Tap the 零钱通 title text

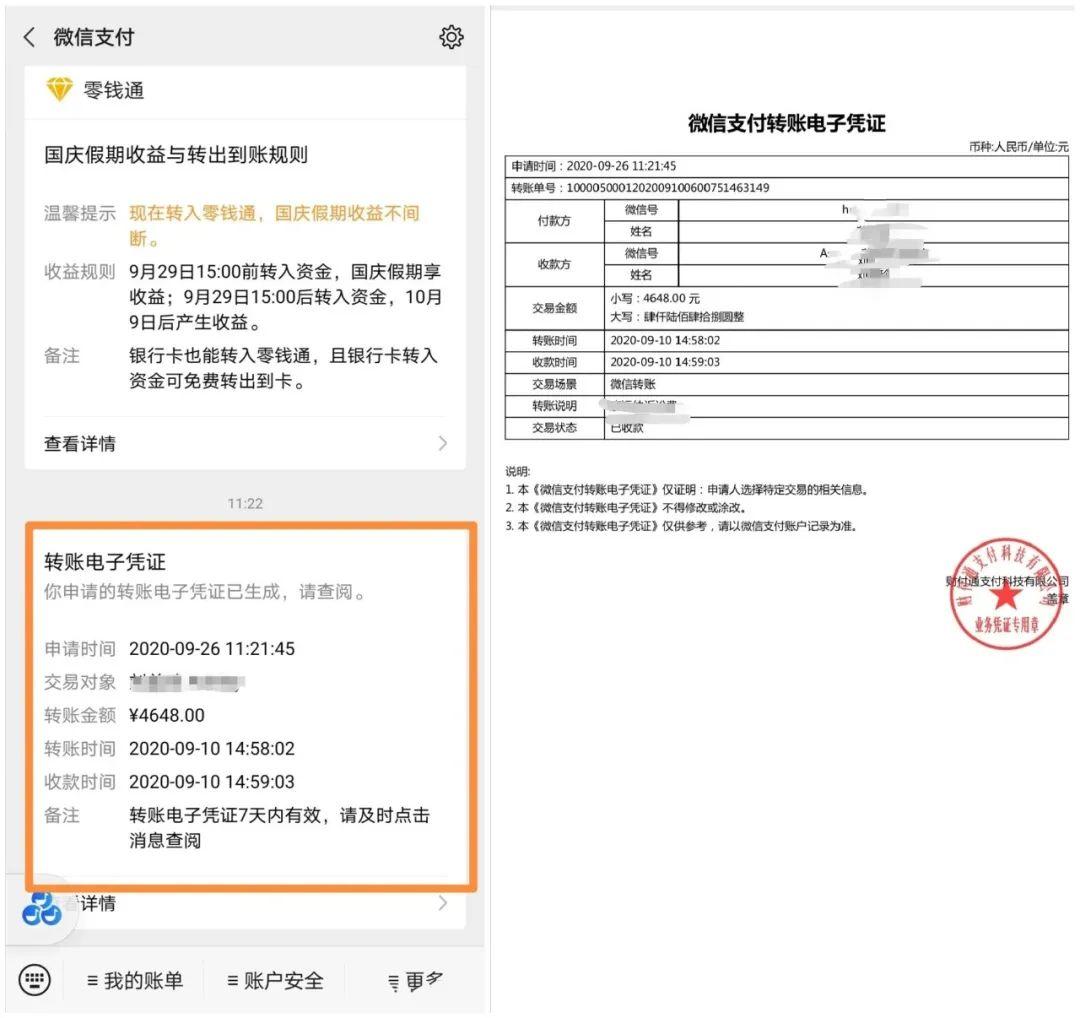coord(114,90)
